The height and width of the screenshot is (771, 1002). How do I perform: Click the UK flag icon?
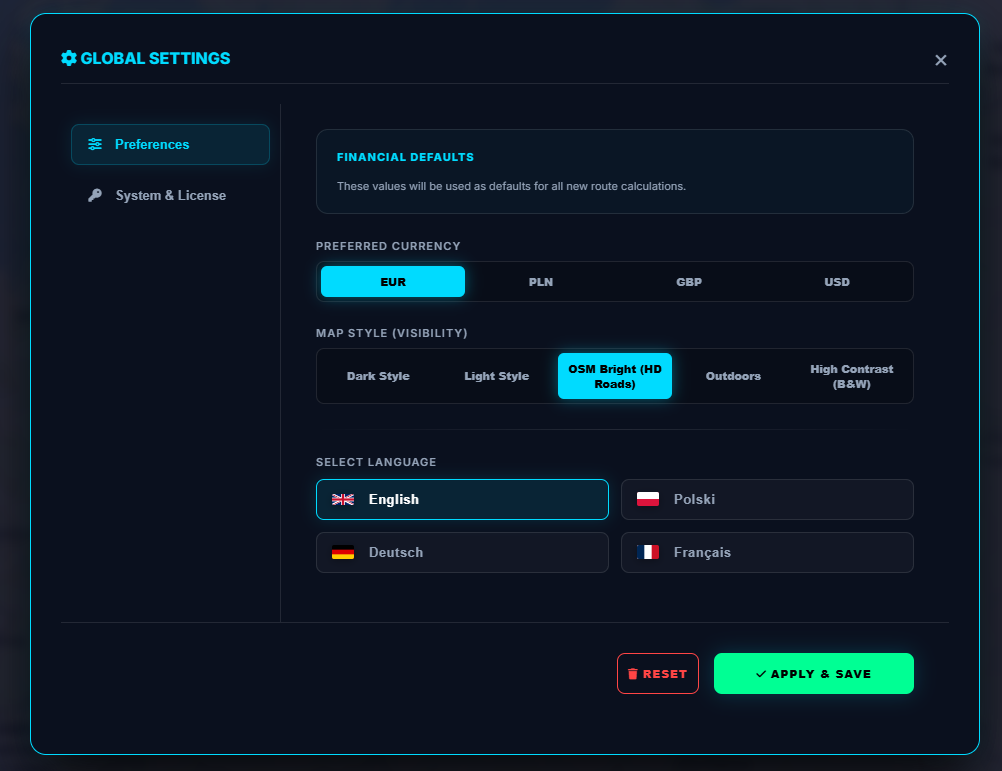(343, 499)
